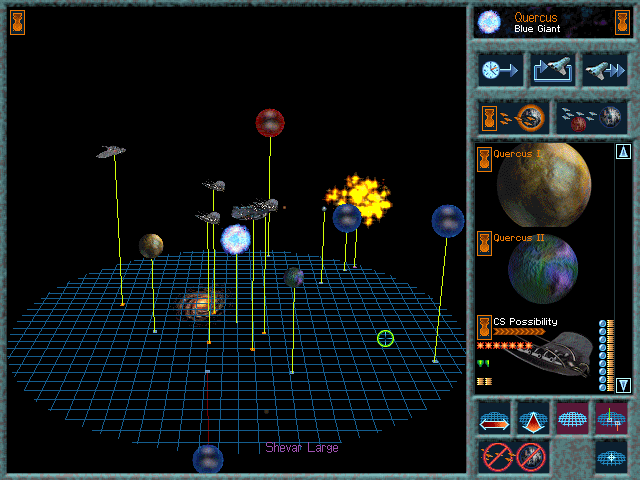The image size is (640, 480).
Task: Click the cycle-to-next-ship loop button
Action: 553,70
